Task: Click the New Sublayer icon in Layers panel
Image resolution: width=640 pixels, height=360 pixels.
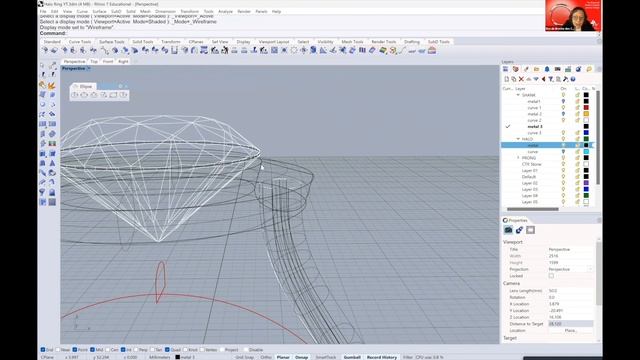Action: [514, 79]
